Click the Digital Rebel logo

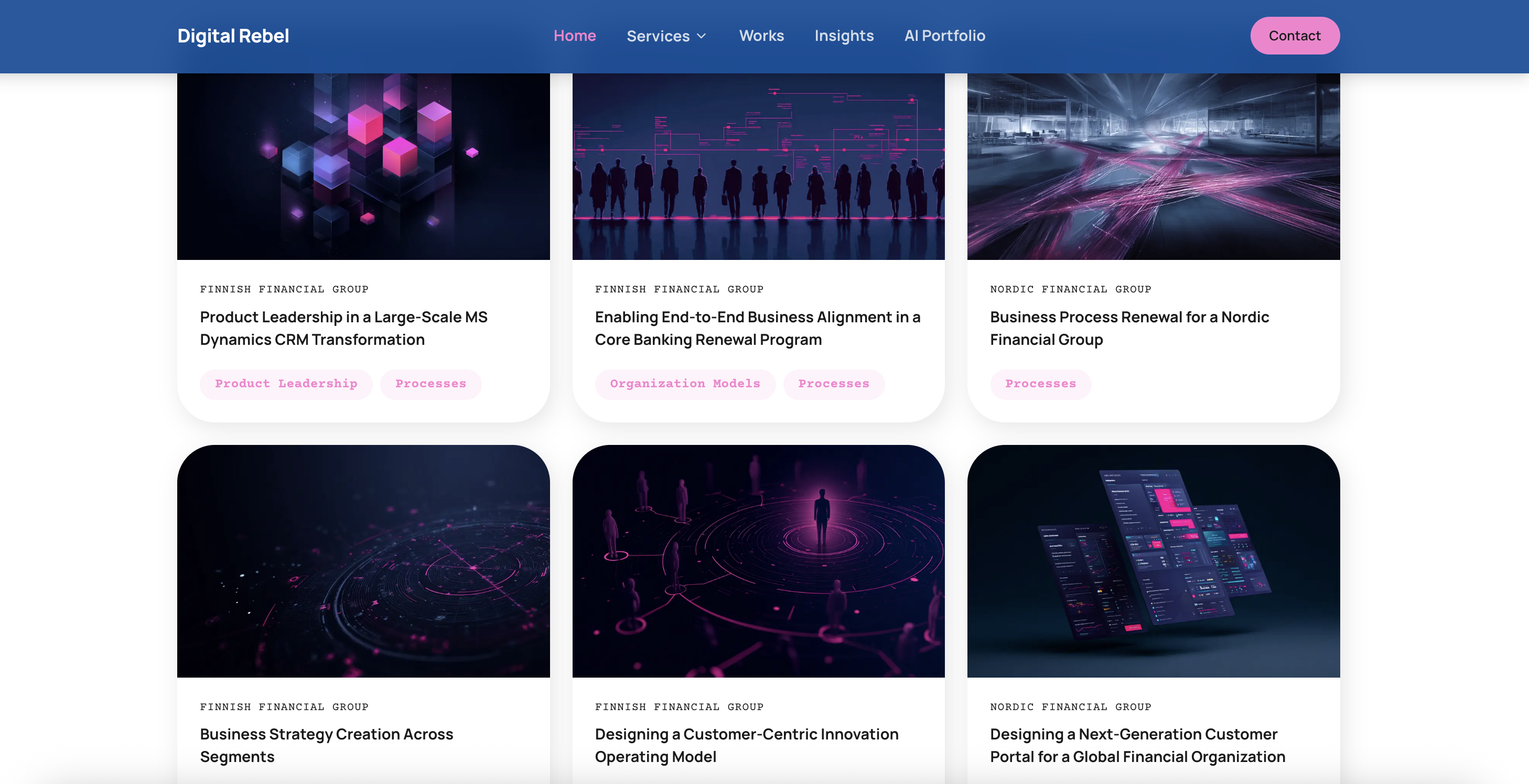click(x=233, y=36)
